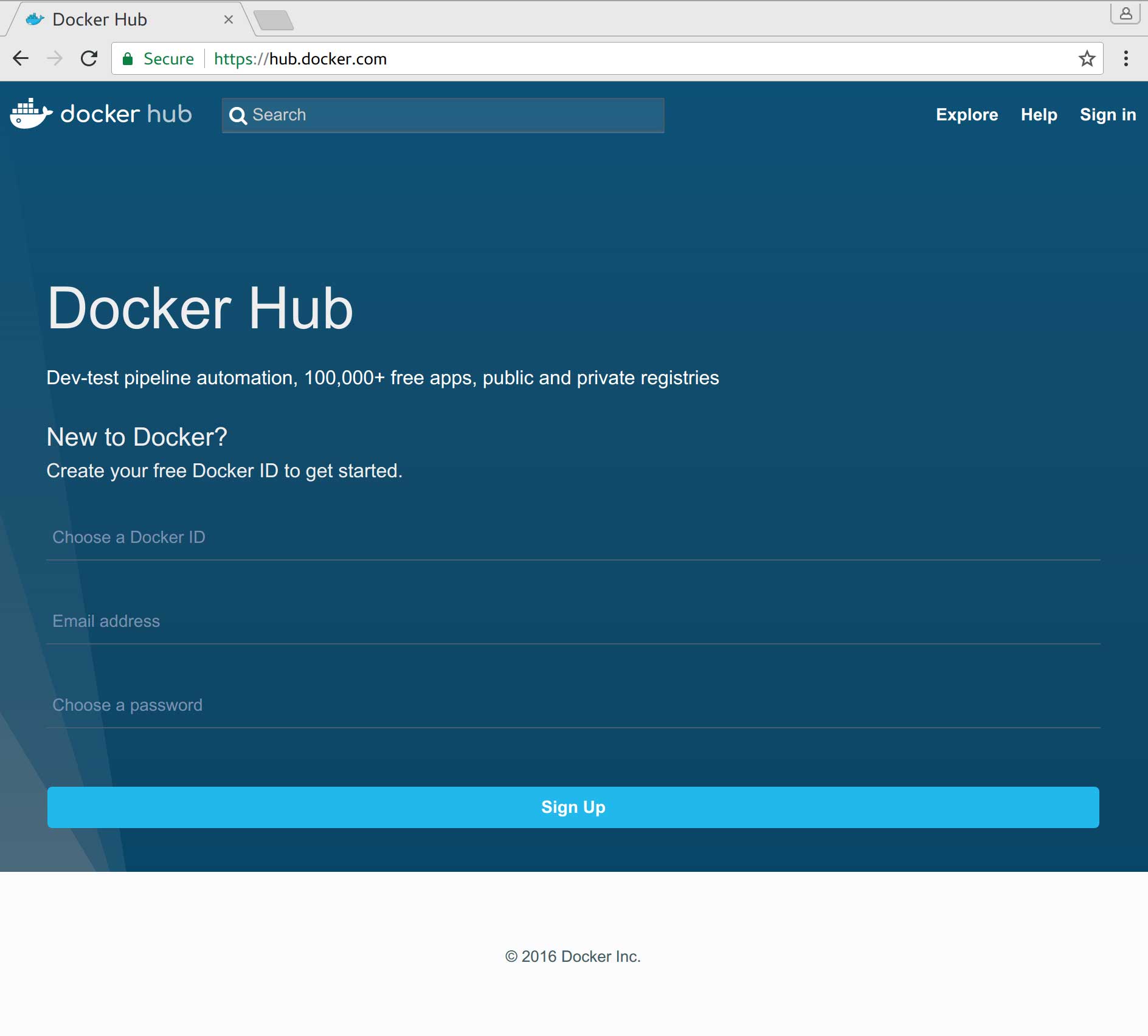Click the Docker whale logo
Viewport: 1148px width, 1036px height.
[x=31, y=114]
